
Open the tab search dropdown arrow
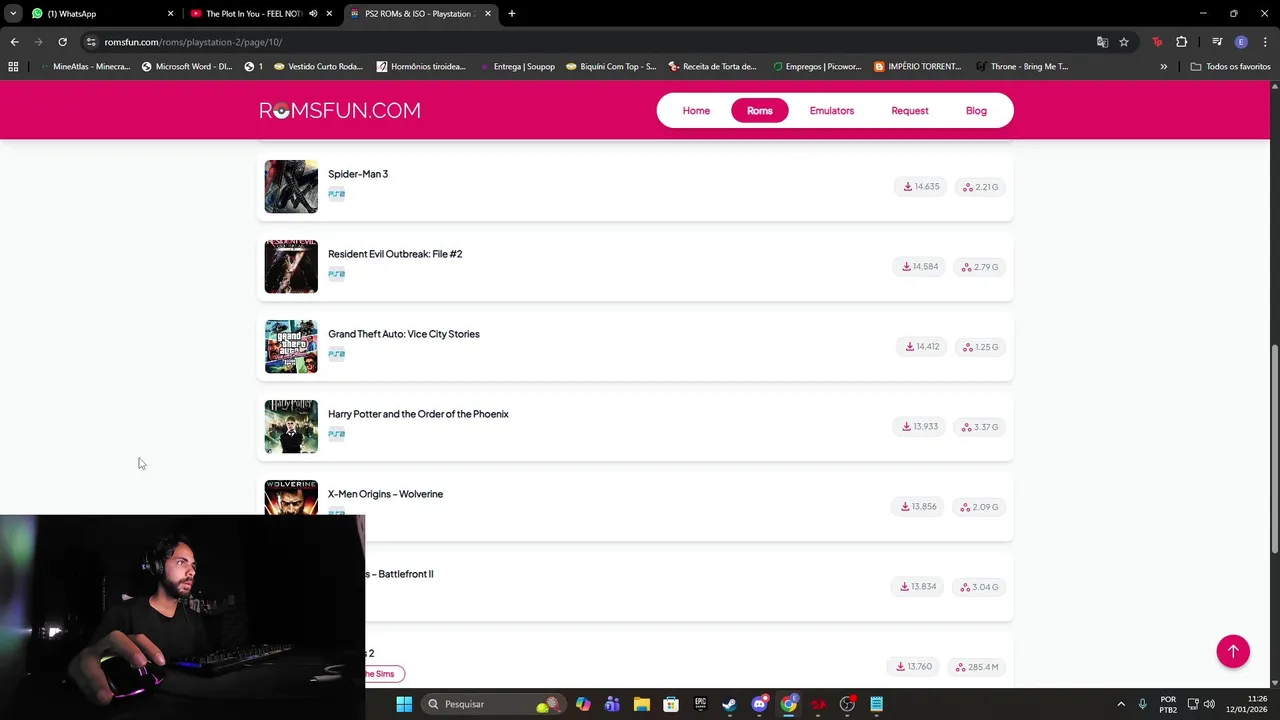(13, 14)
